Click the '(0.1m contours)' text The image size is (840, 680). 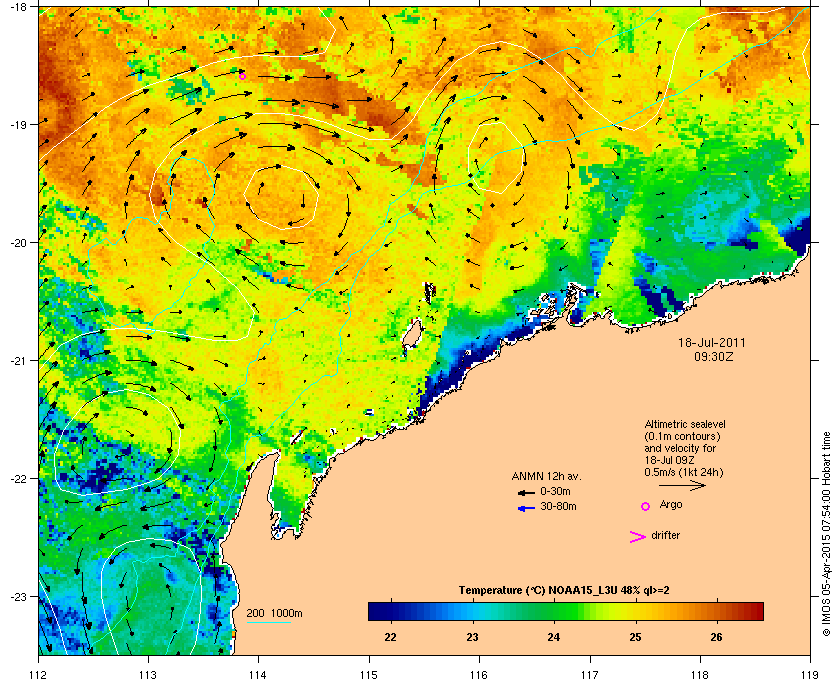tap(682, 436)
